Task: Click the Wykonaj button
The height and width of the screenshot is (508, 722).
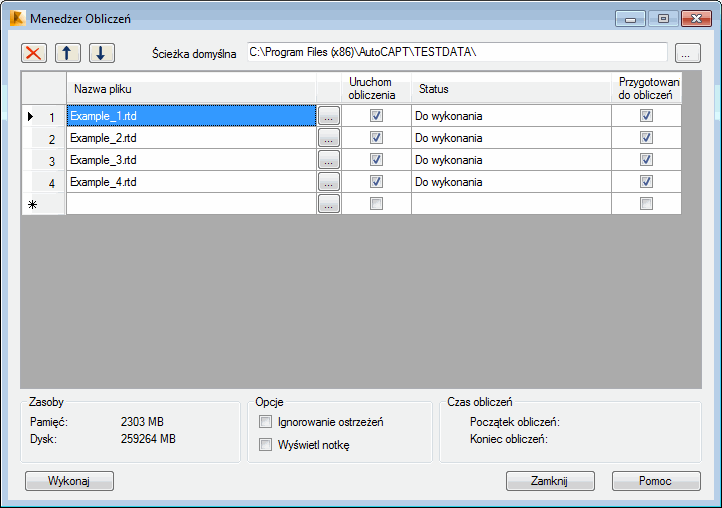Action: pos(69,481)
